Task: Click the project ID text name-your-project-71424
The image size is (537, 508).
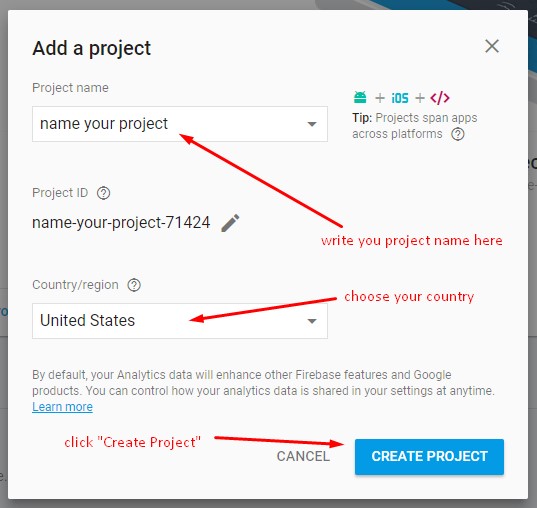Action: [121, 223]
